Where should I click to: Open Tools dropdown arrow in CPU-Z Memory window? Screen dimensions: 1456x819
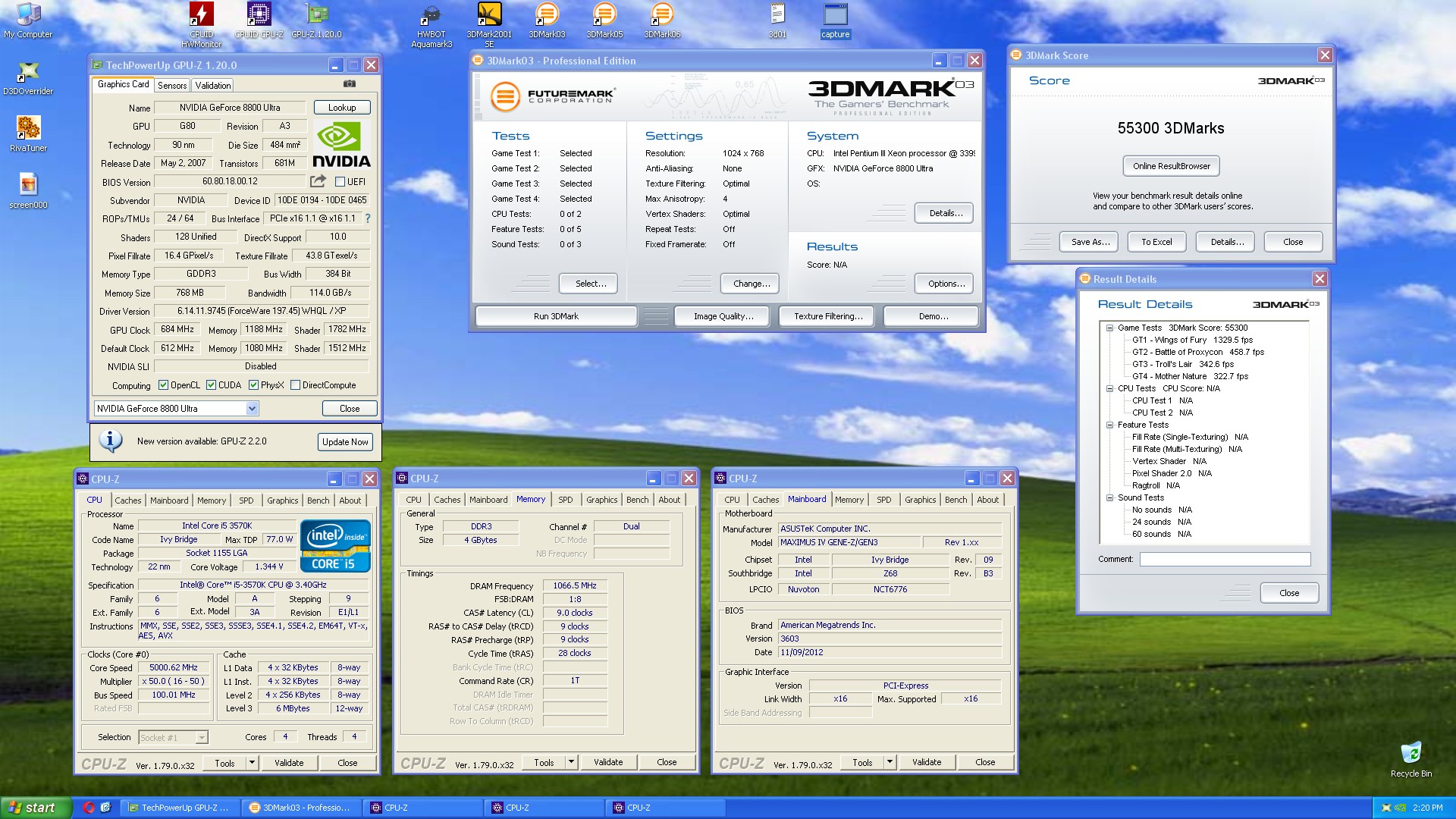(571, 762)
